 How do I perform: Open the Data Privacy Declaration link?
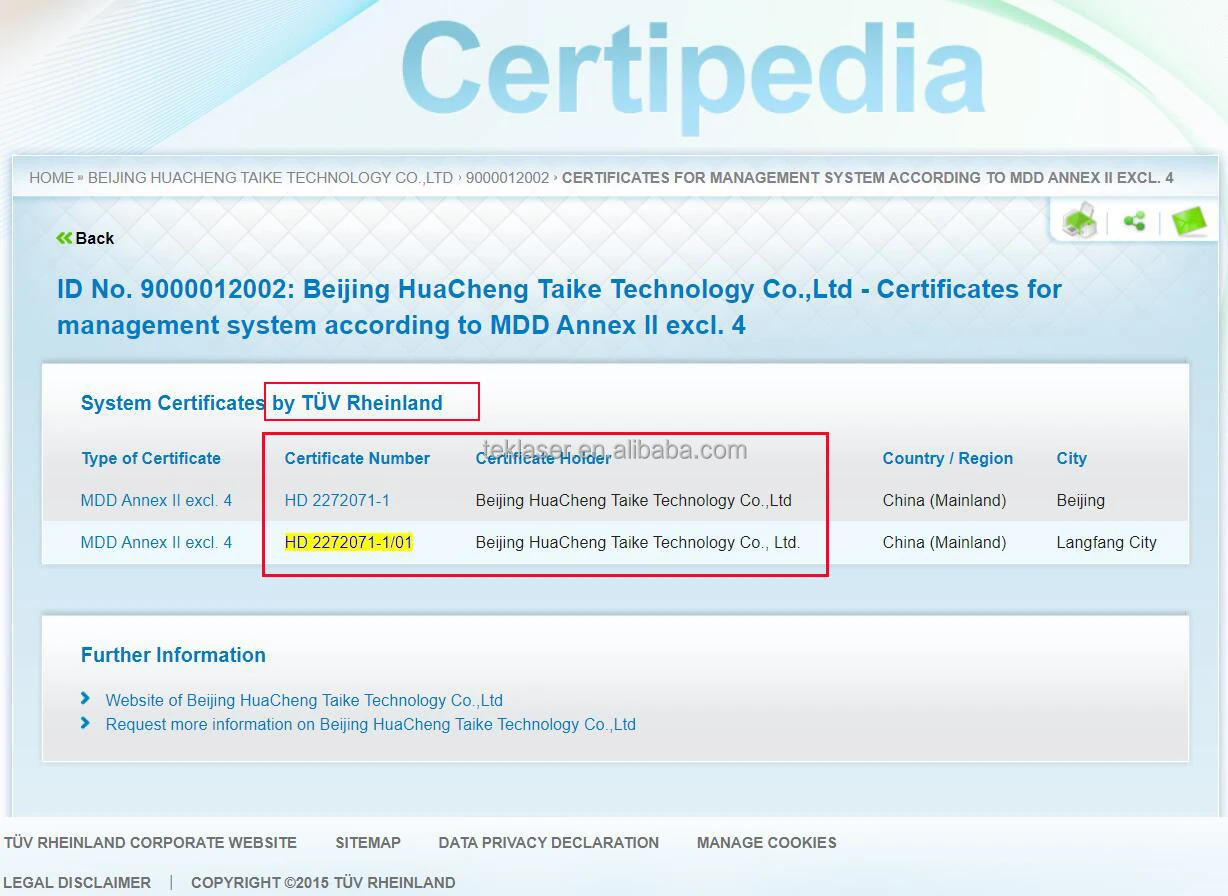tap(548, 843)
